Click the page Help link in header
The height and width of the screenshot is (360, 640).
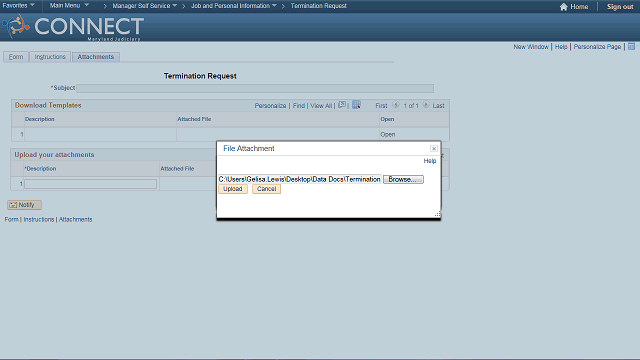coord(561,47)
